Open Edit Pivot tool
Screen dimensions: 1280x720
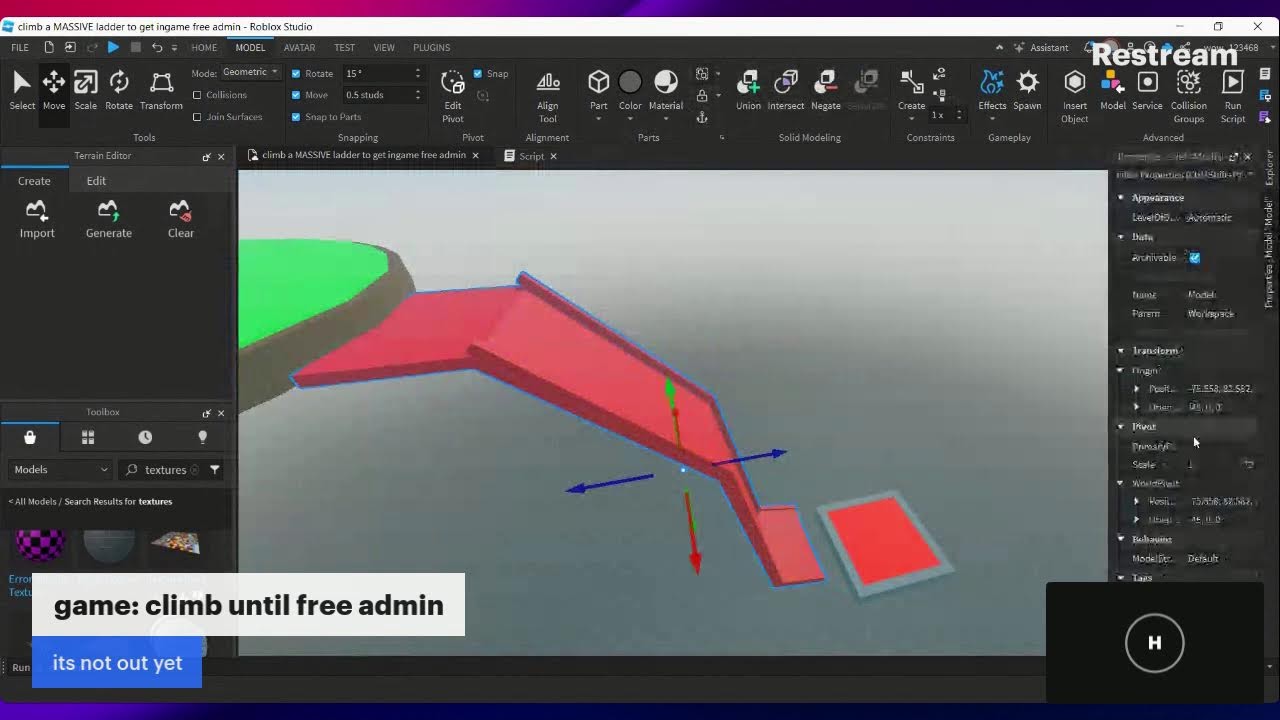click(453, 96)
